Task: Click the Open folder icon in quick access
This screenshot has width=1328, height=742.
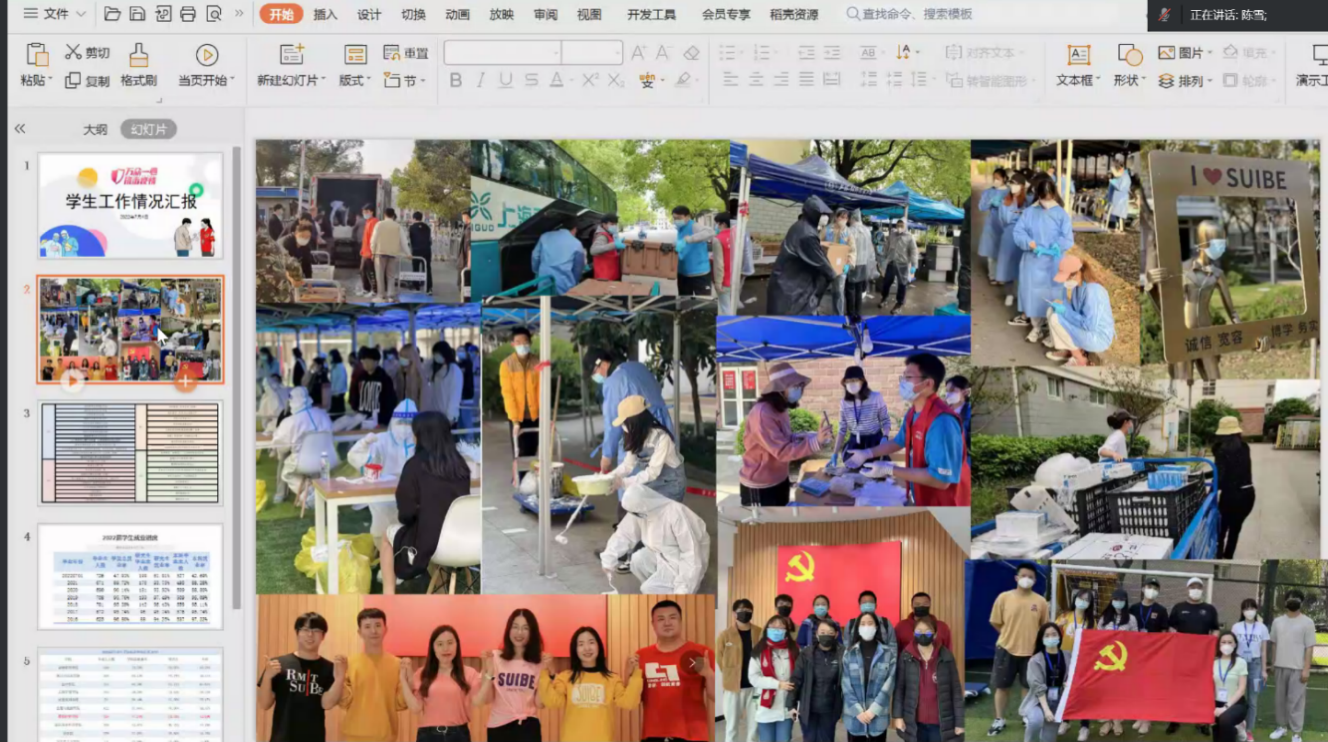Action: (x=112, y=14)
